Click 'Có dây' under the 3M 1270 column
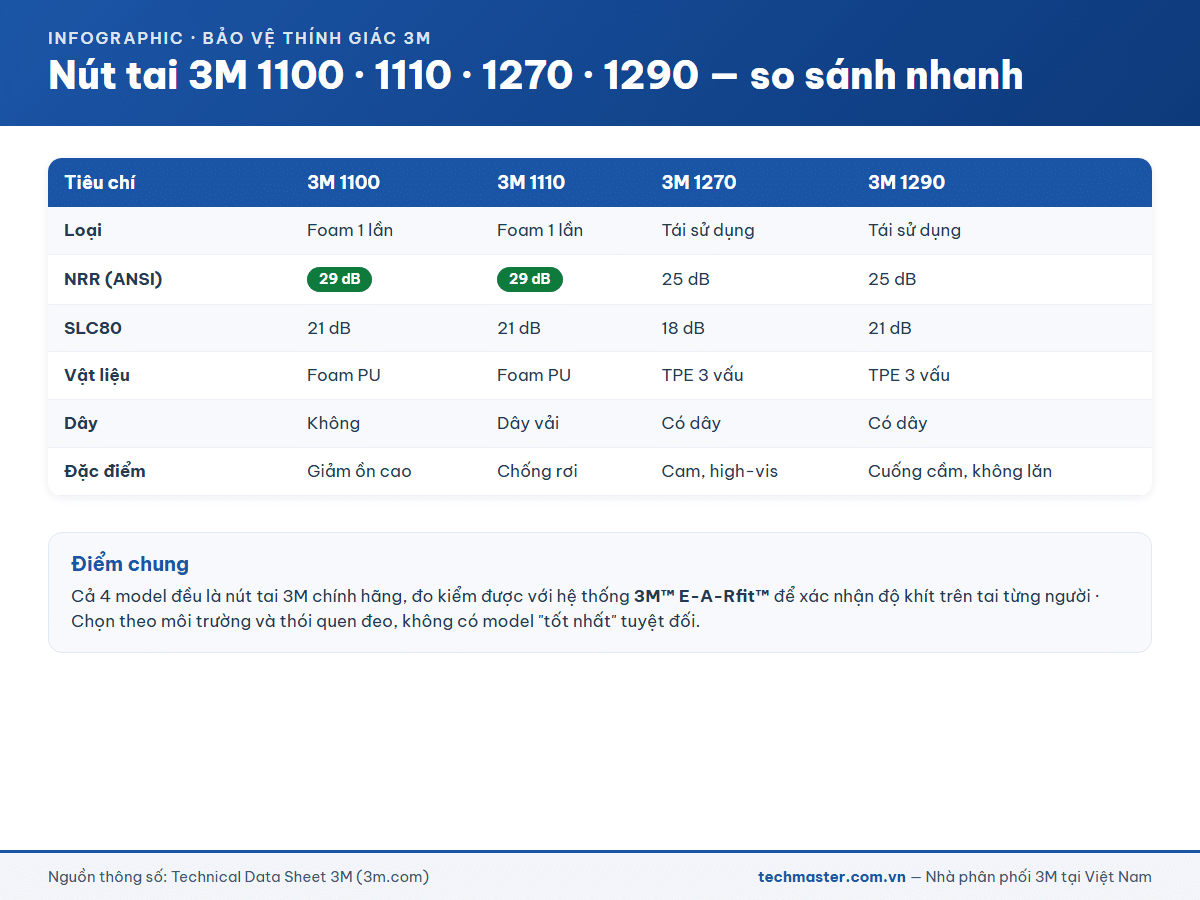Screen dimensions: 1200x900 pos(691,423)
